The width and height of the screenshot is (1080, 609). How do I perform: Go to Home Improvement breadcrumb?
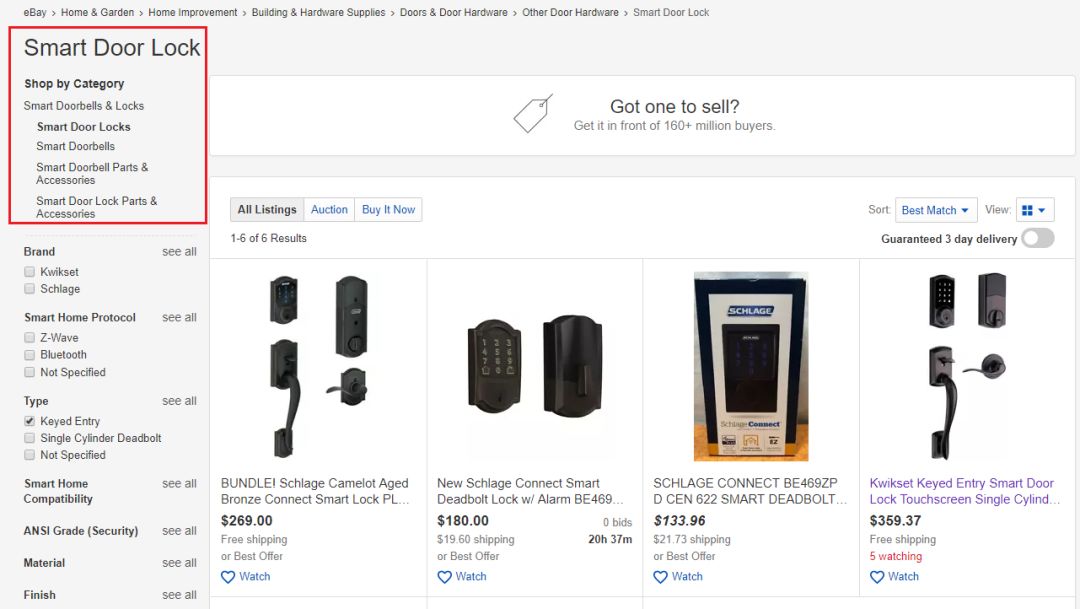coord(193,13)
